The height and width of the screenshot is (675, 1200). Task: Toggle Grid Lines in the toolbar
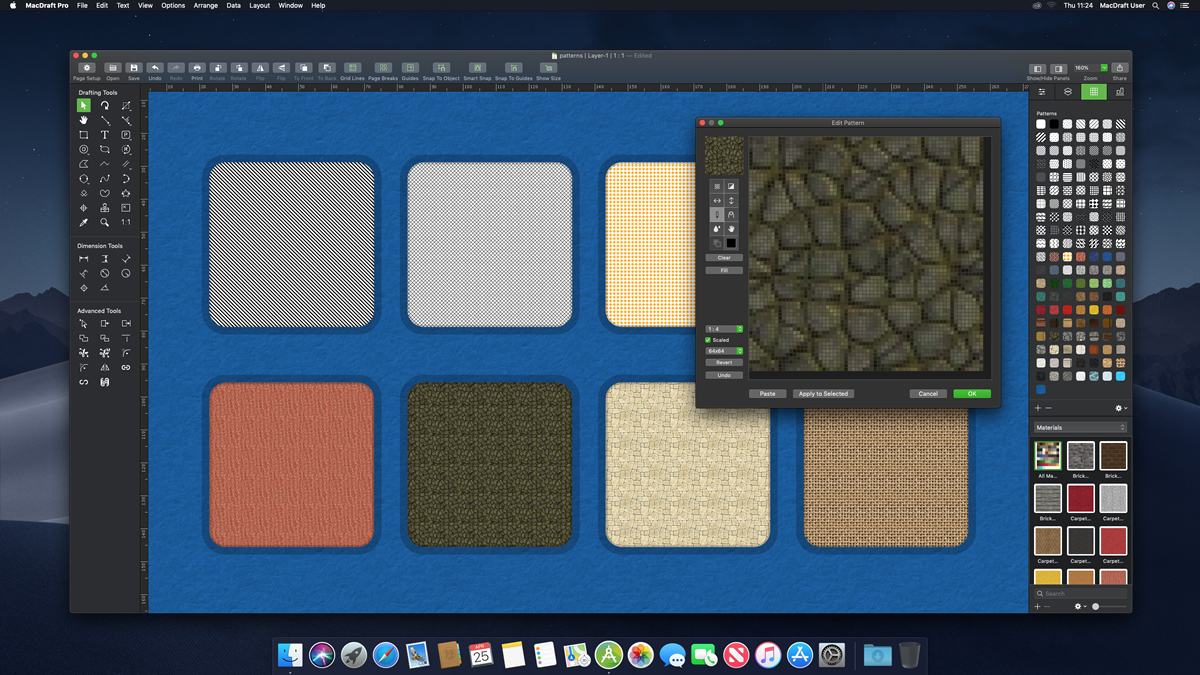[x=352, y=68]
